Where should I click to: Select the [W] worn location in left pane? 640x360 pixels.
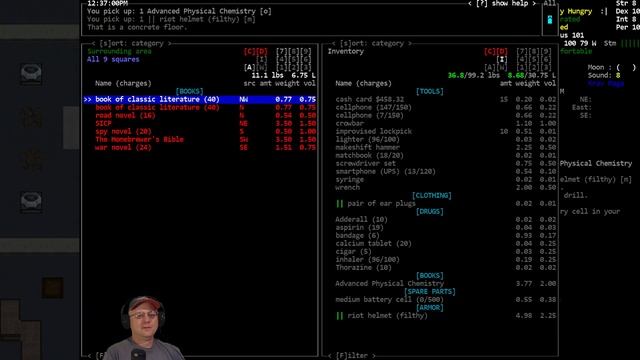(262, 67)
